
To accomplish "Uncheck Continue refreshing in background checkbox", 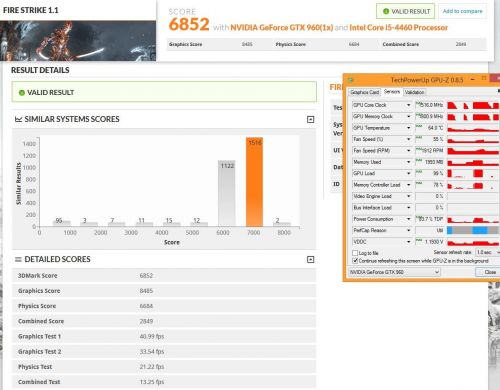I will pos(355,261).
